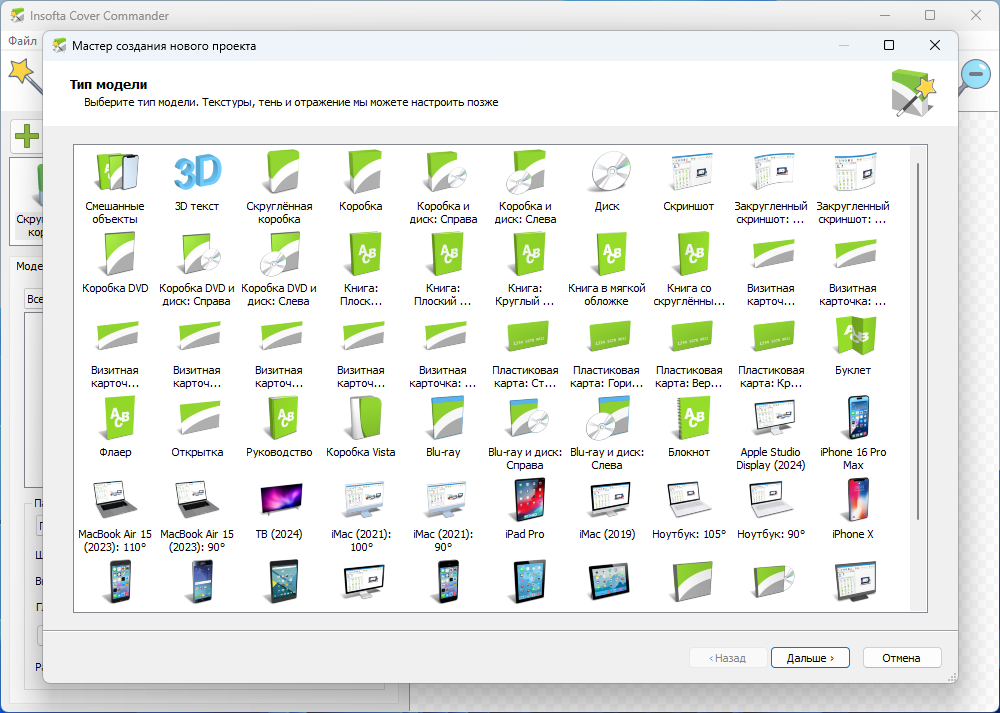Open the Файл menu
Viewport: 1000px width, 713px height.
(x=22, y=41)
